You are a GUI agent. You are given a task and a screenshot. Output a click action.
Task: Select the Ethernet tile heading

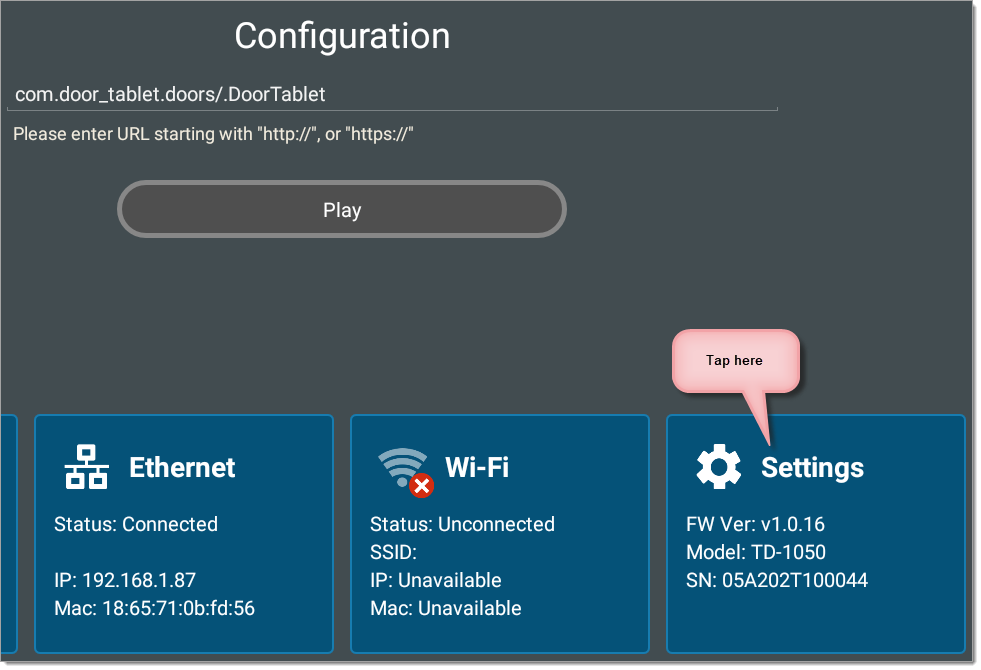point(182,467)
